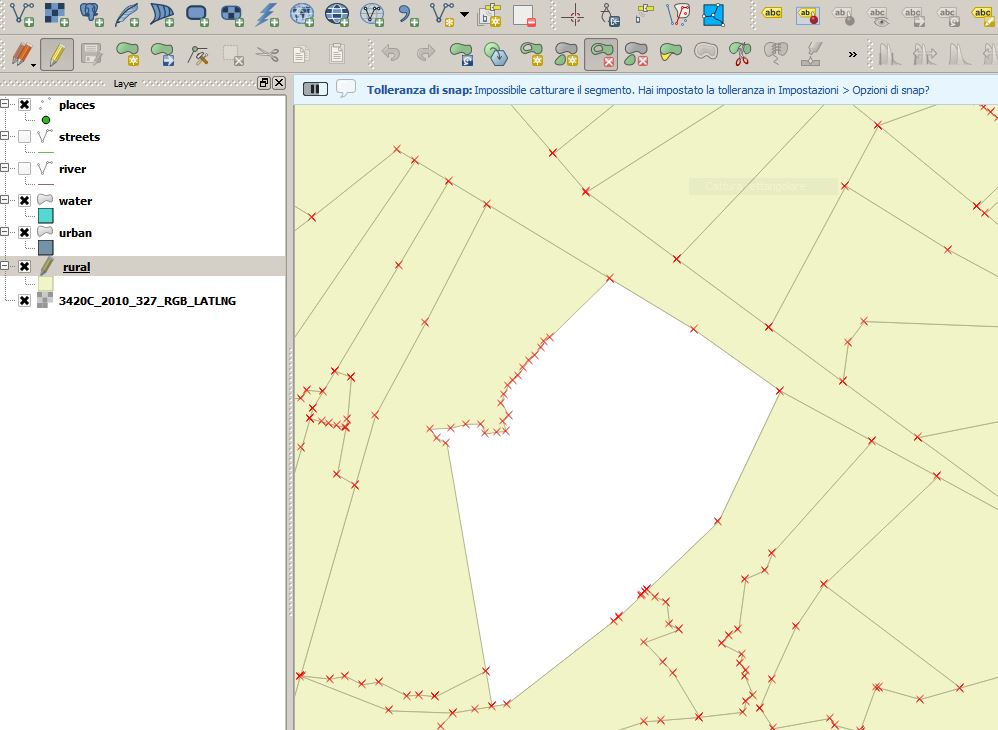Save layer edits

92,54
